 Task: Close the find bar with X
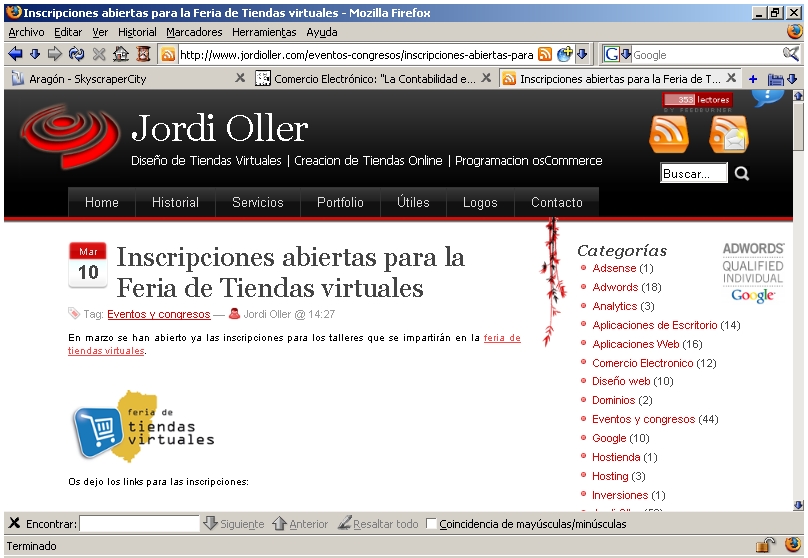[x=14, y=523]
